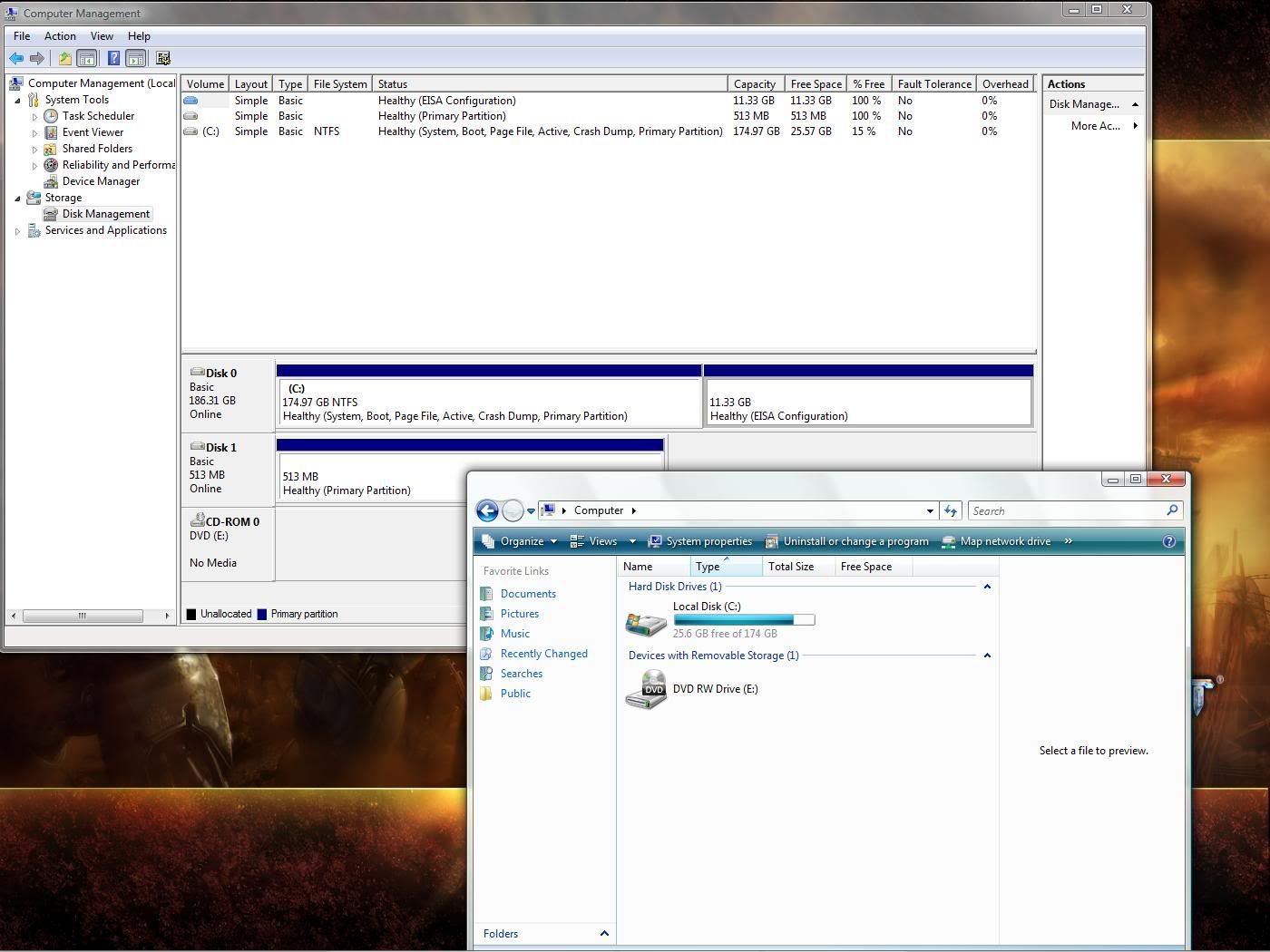Select the Event Viewer icon in tree
Screen dimensions: 1270x952
point(51,132)
